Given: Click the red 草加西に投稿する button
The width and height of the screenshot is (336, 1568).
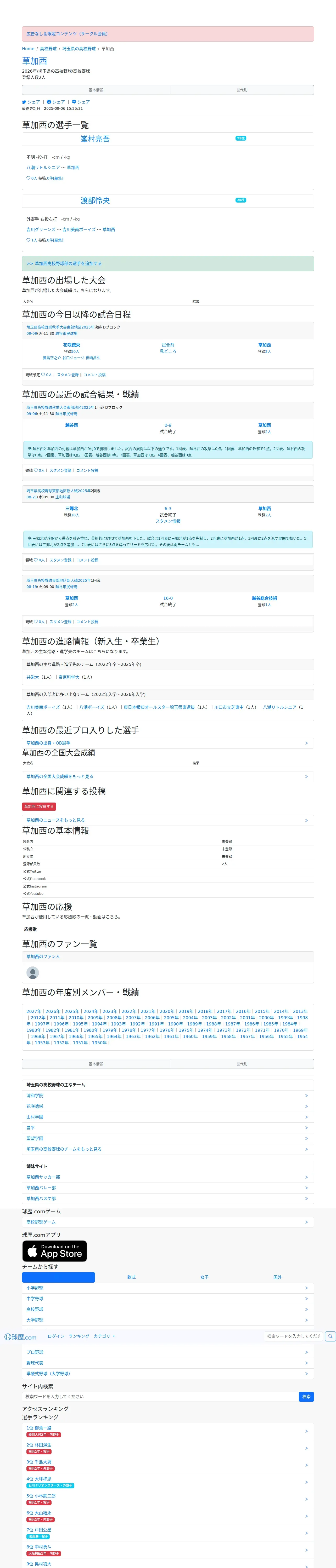Looking at the screenshot, I should [39, 806].
